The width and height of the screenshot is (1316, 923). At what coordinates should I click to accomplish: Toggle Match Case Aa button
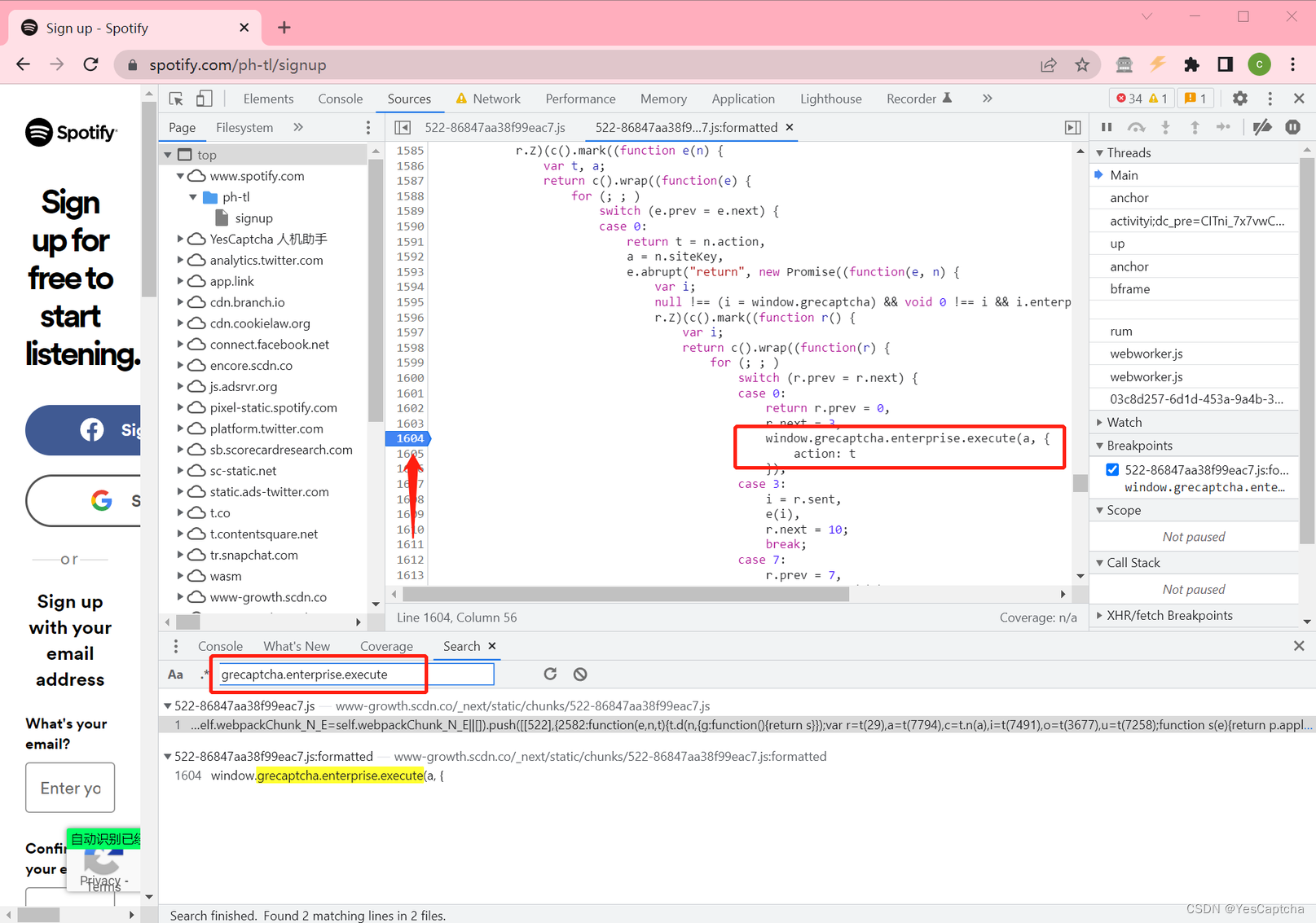[175, 674]
